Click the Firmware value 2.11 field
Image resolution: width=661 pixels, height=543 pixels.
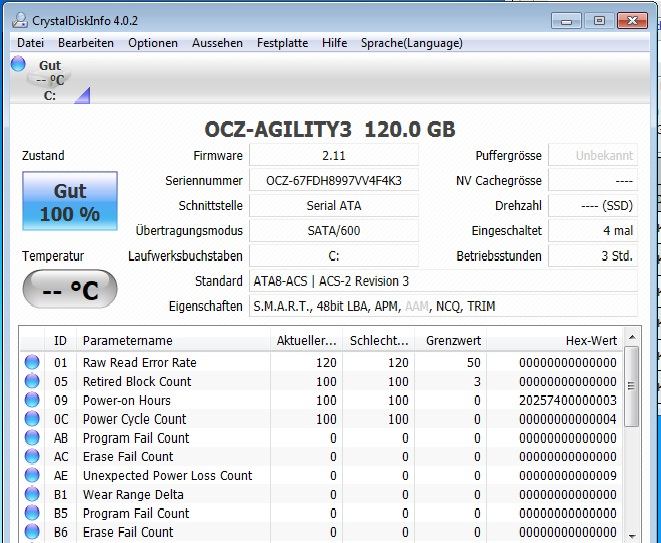[334, 156]
